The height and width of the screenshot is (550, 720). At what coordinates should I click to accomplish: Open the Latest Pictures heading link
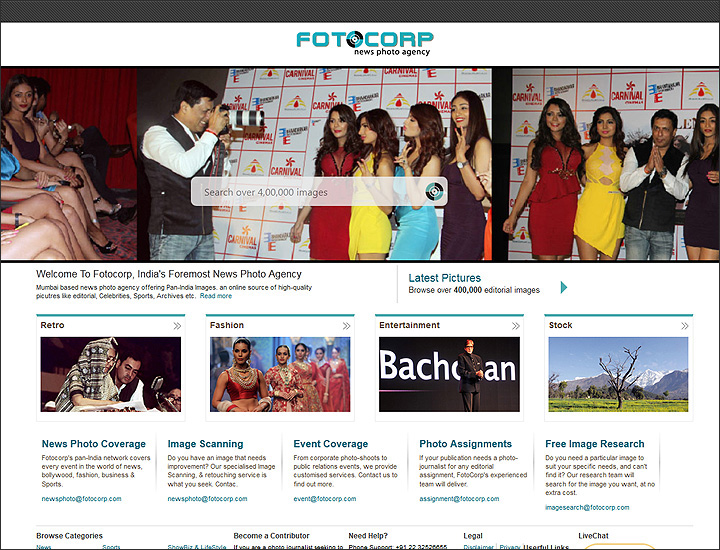(x=444, y=278)
